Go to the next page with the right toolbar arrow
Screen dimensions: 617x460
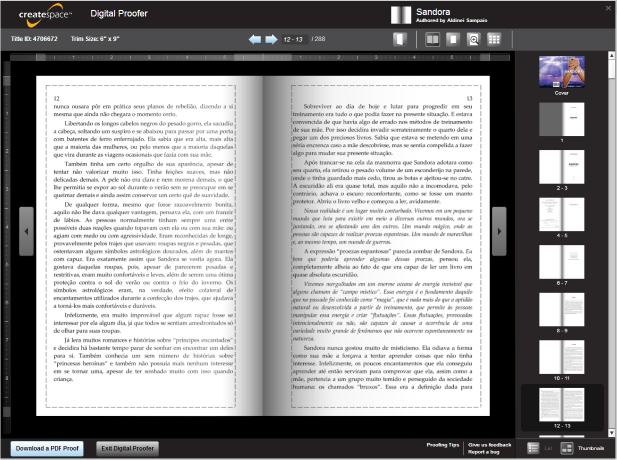coord(270,40)
